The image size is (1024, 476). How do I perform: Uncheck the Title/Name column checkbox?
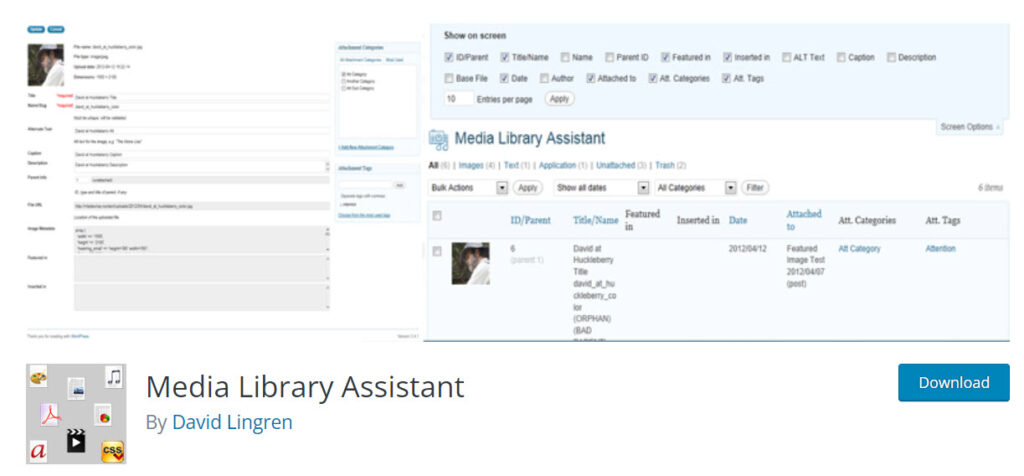click(x=505, y=57)
